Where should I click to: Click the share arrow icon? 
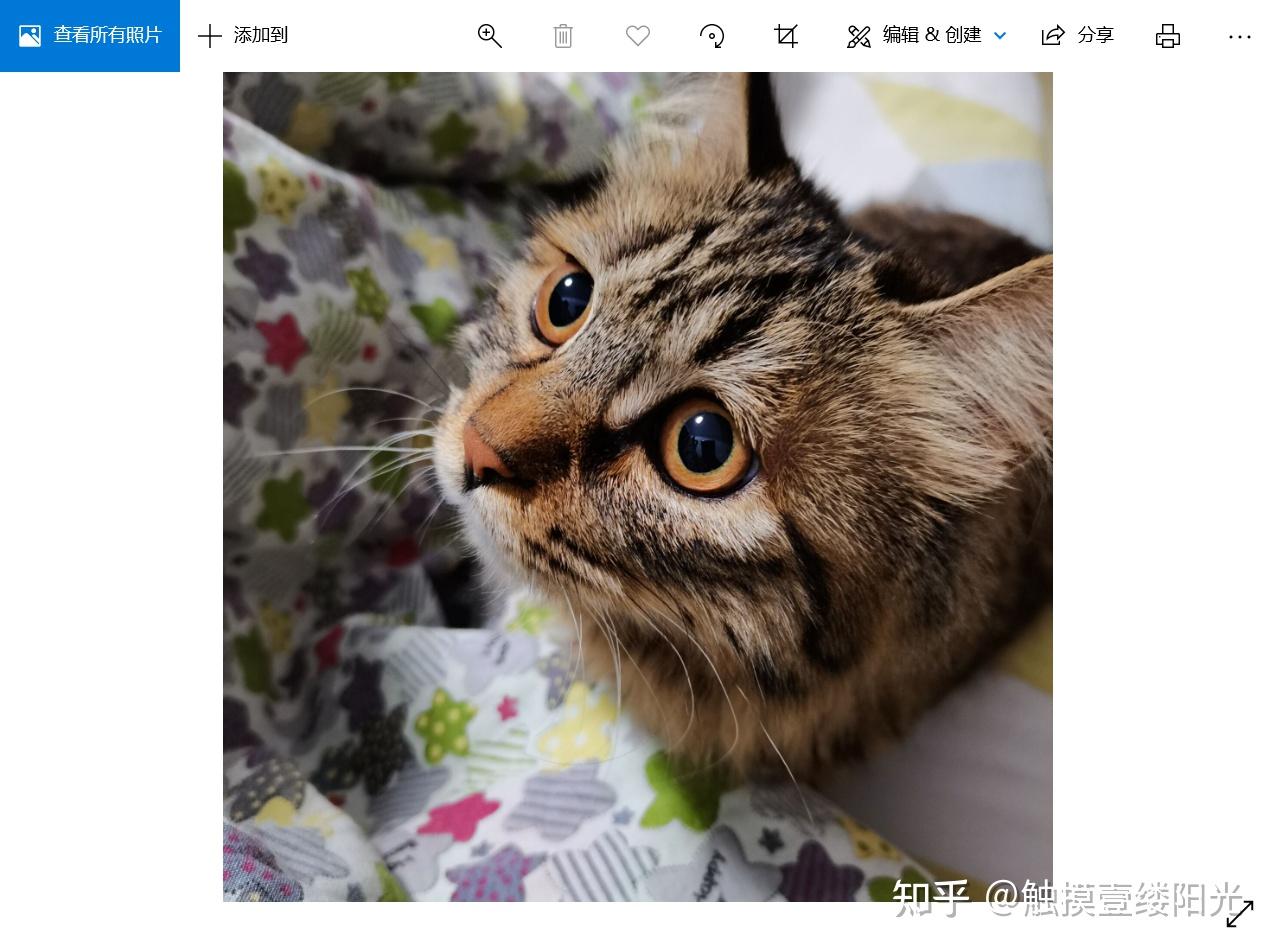coord(1053,36)
